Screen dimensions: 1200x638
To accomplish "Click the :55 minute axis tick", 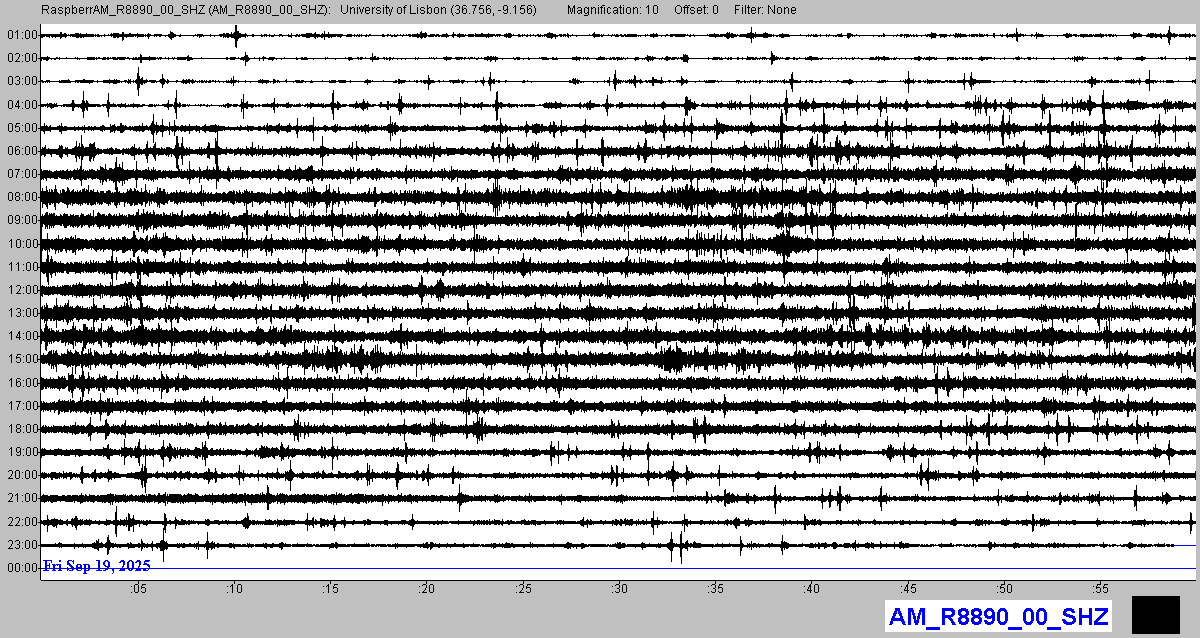I will pos(1101,589).
